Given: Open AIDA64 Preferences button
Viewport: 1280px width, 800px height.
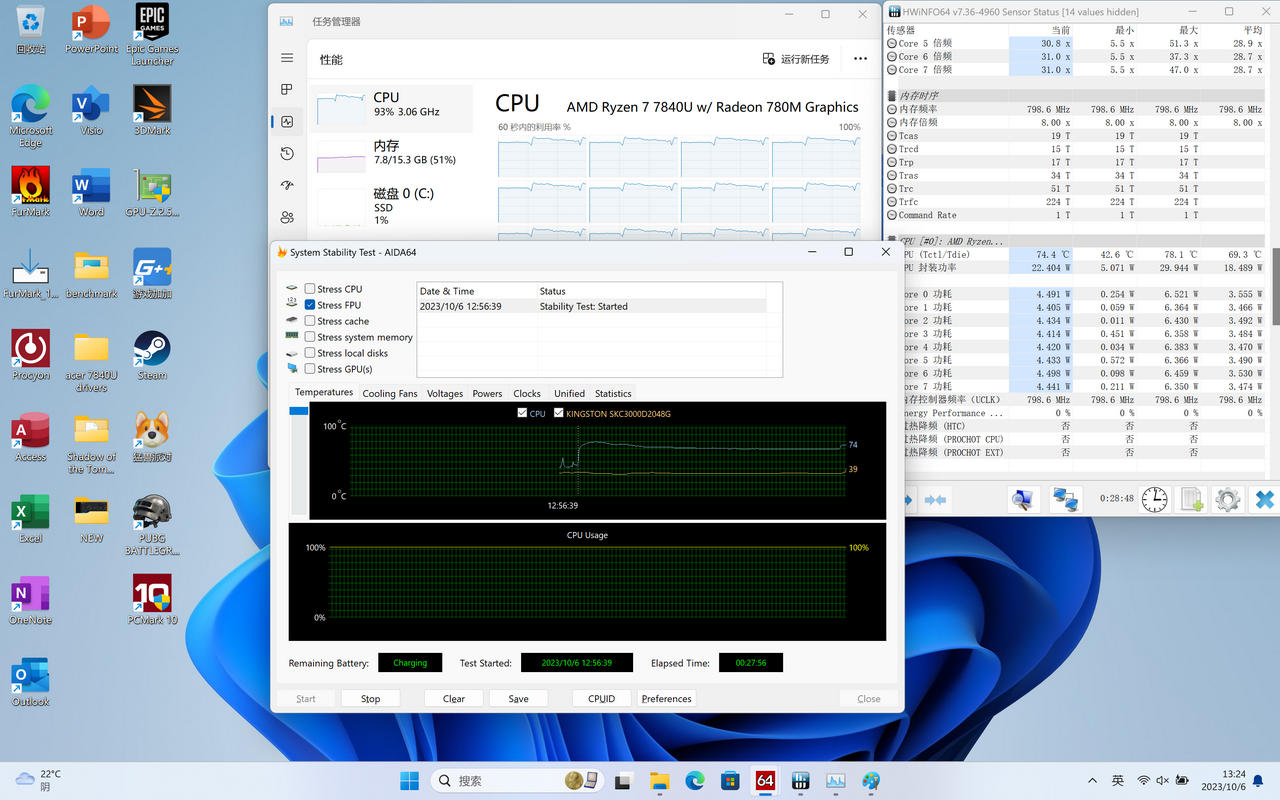Looking at the screenshot, I should pyautogui.click(x=666, y=698).
